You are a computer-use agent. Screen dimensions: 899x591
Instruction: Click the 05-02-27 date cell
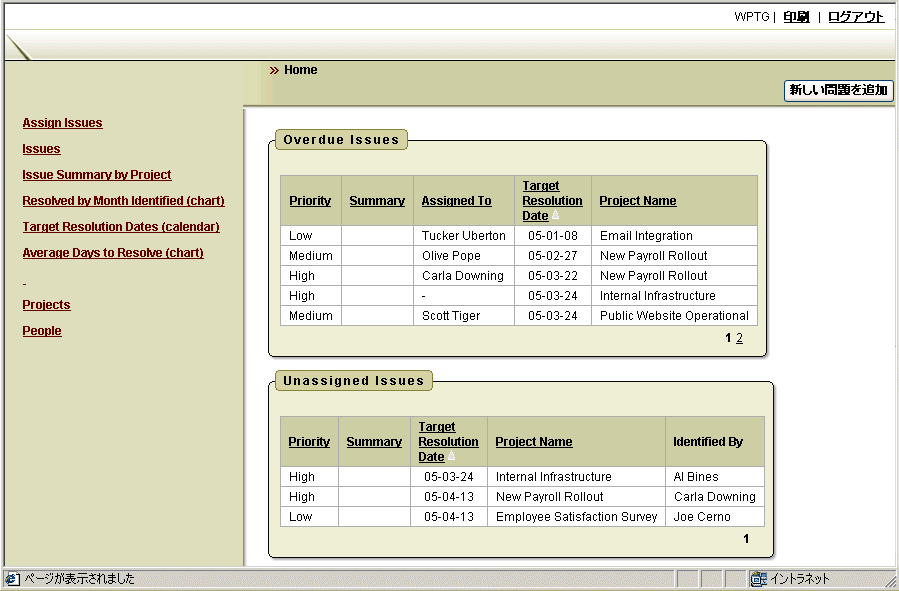(553, 256)
